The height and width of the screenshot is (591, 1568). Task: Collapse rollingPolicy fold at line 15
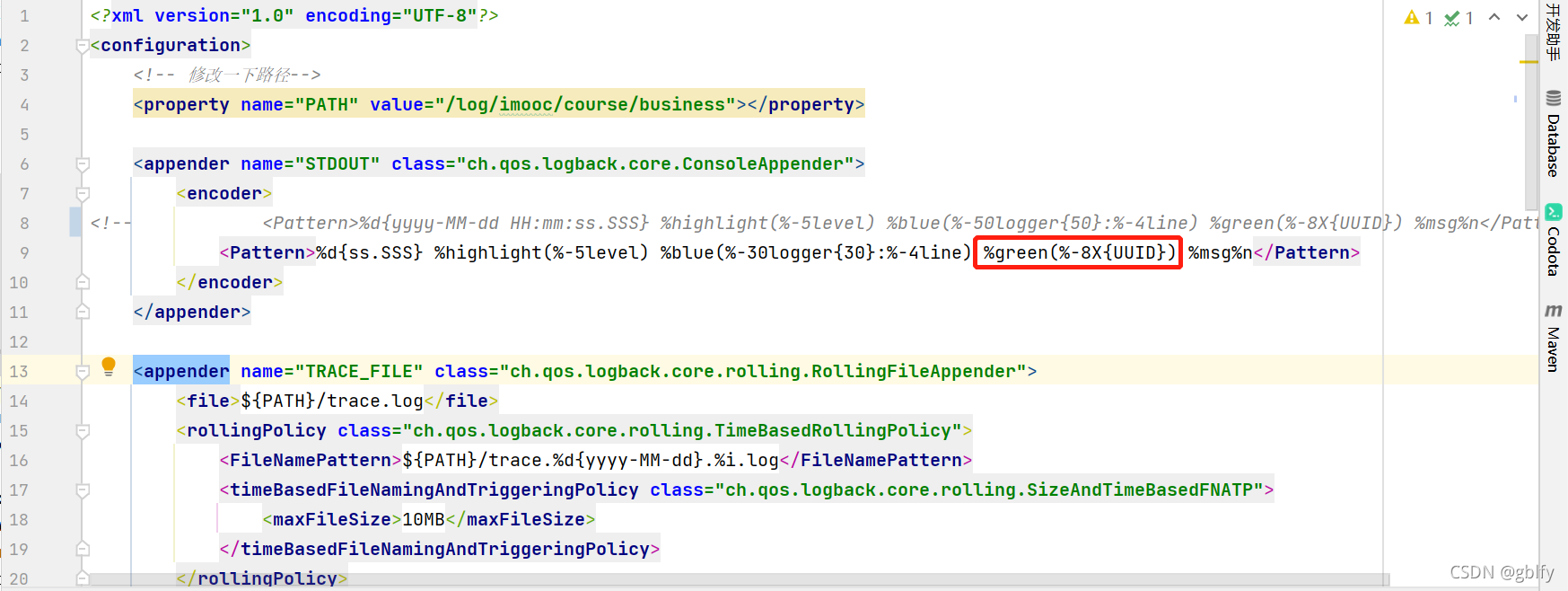[83, 431]
